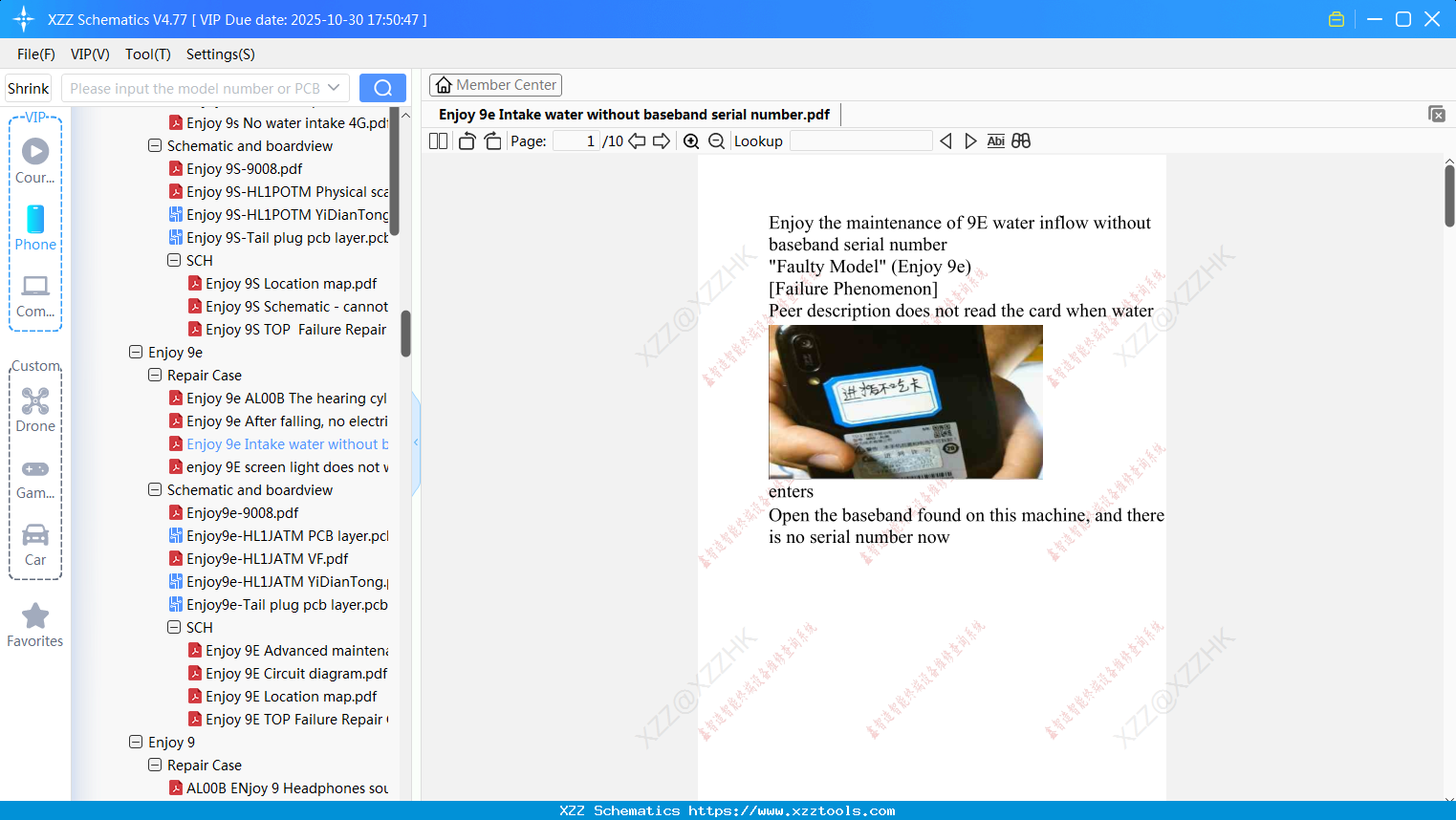Image resolution: width=1456 pixels, height=820 pixels.
Task: Open the model number dropdown arrow
Action: pyautogui.click(x=334, y=88)
